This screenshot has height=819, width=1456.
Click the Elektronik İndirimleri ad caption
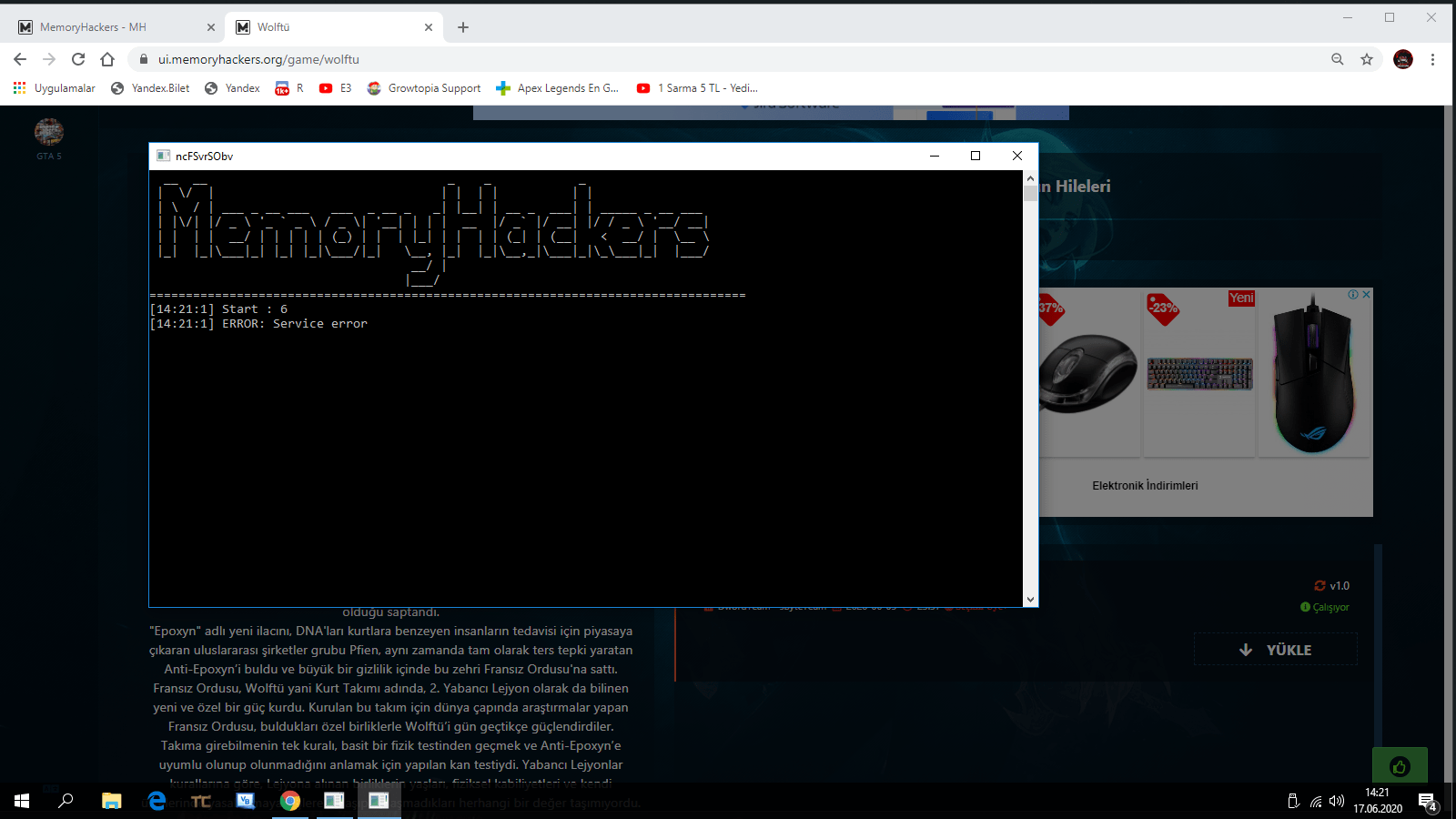click(x=1145, y=486)
